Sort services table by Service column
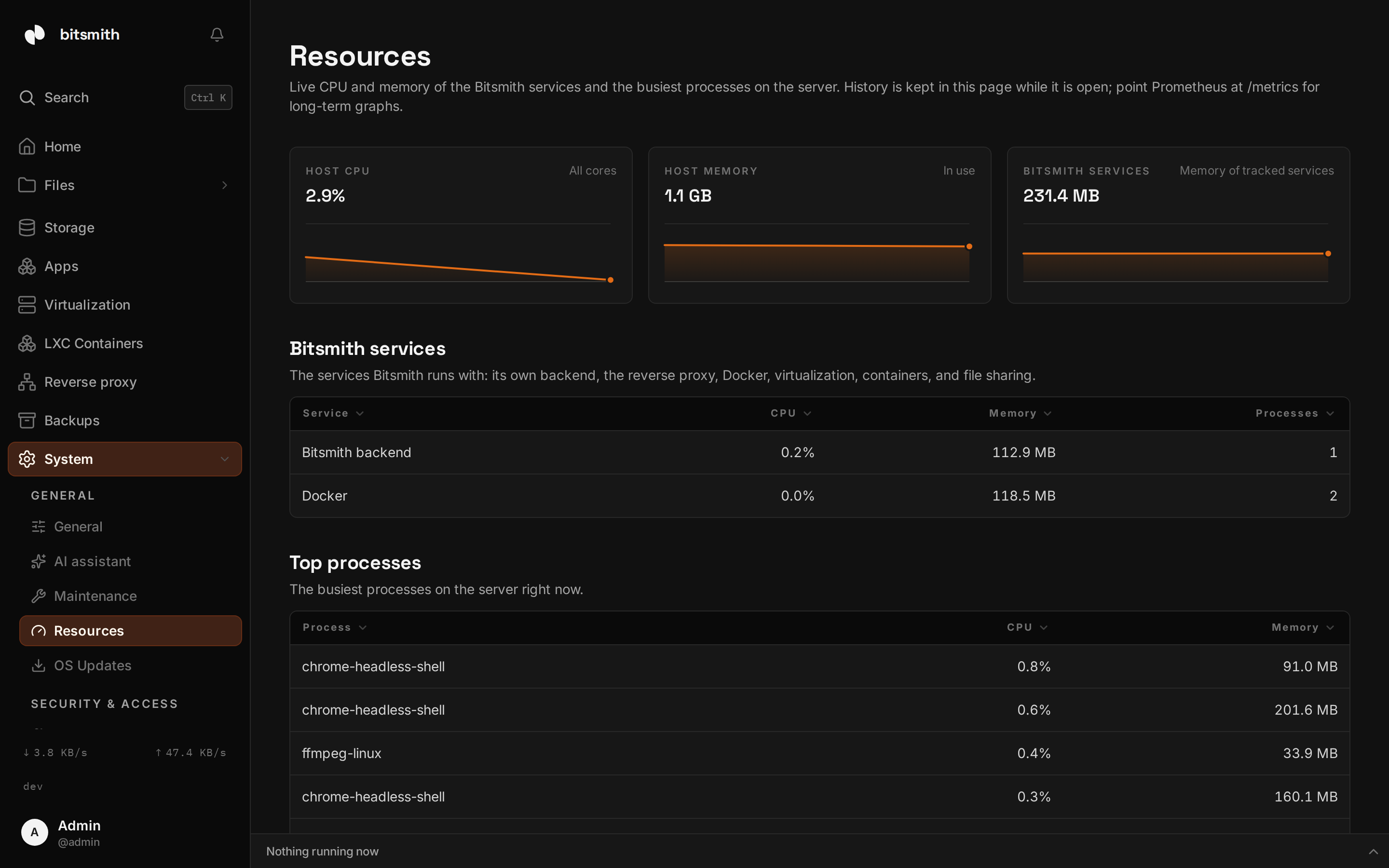Screen dimensions: 1389x868 [x=333, y=413]
